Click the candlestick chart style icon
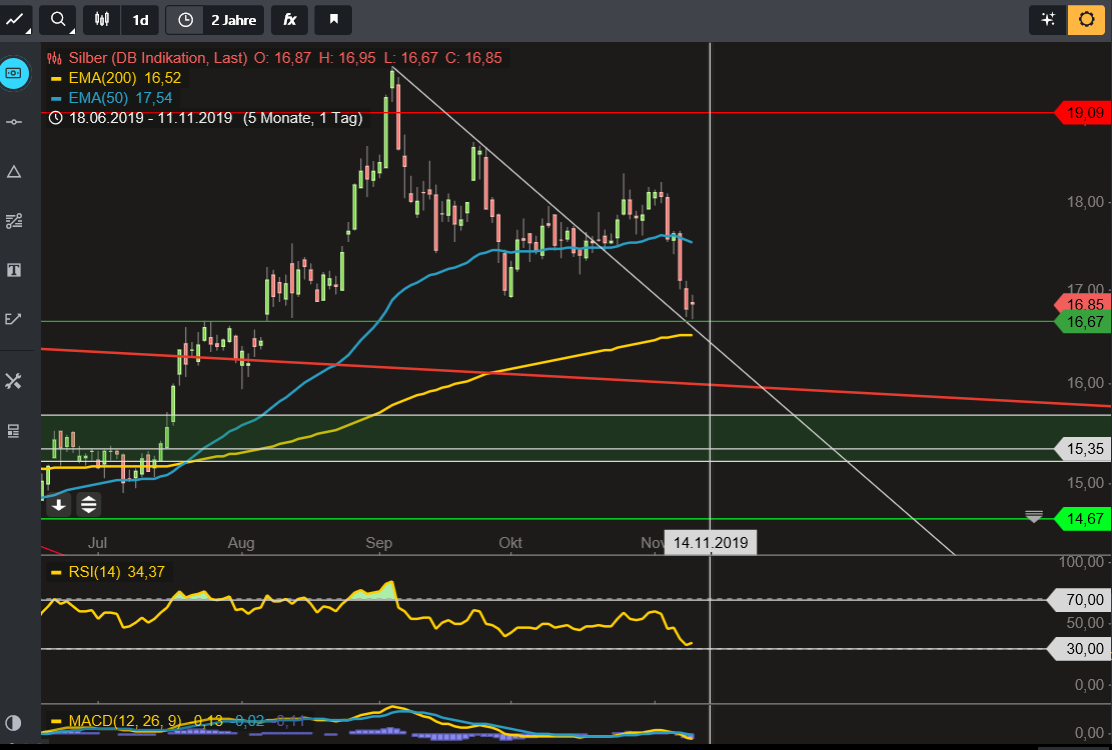The height and width of the screenshot is (750, 1112). coord(101,19)
